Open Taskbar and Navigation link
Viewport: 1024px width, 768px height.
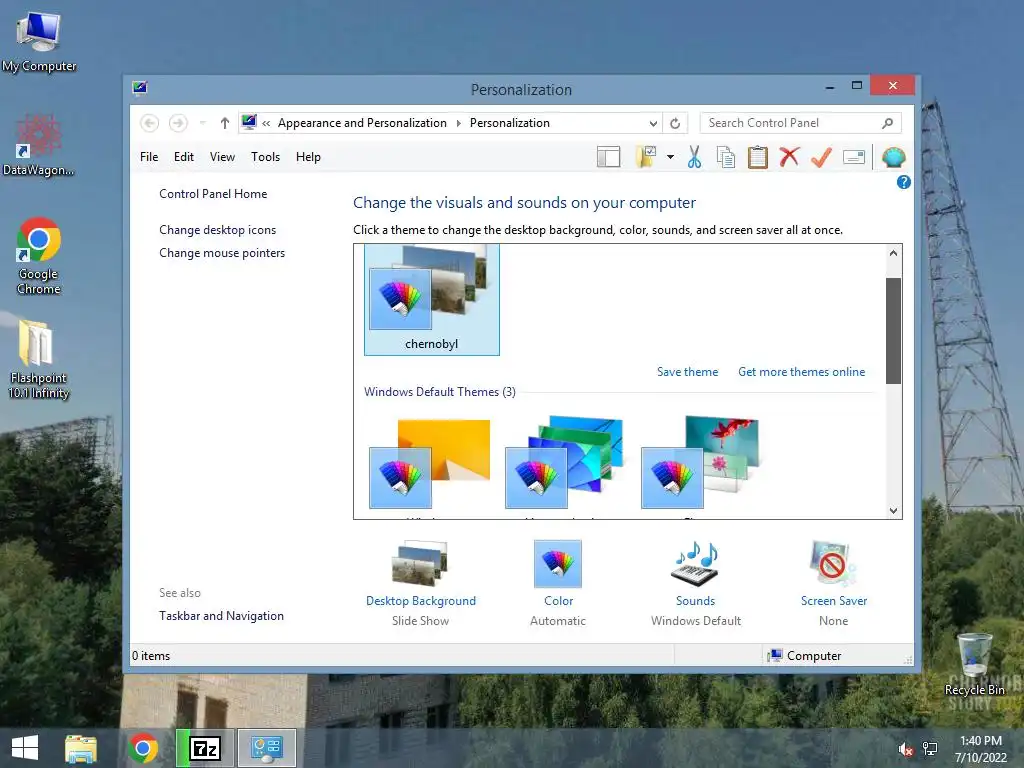tap(221, 616)
